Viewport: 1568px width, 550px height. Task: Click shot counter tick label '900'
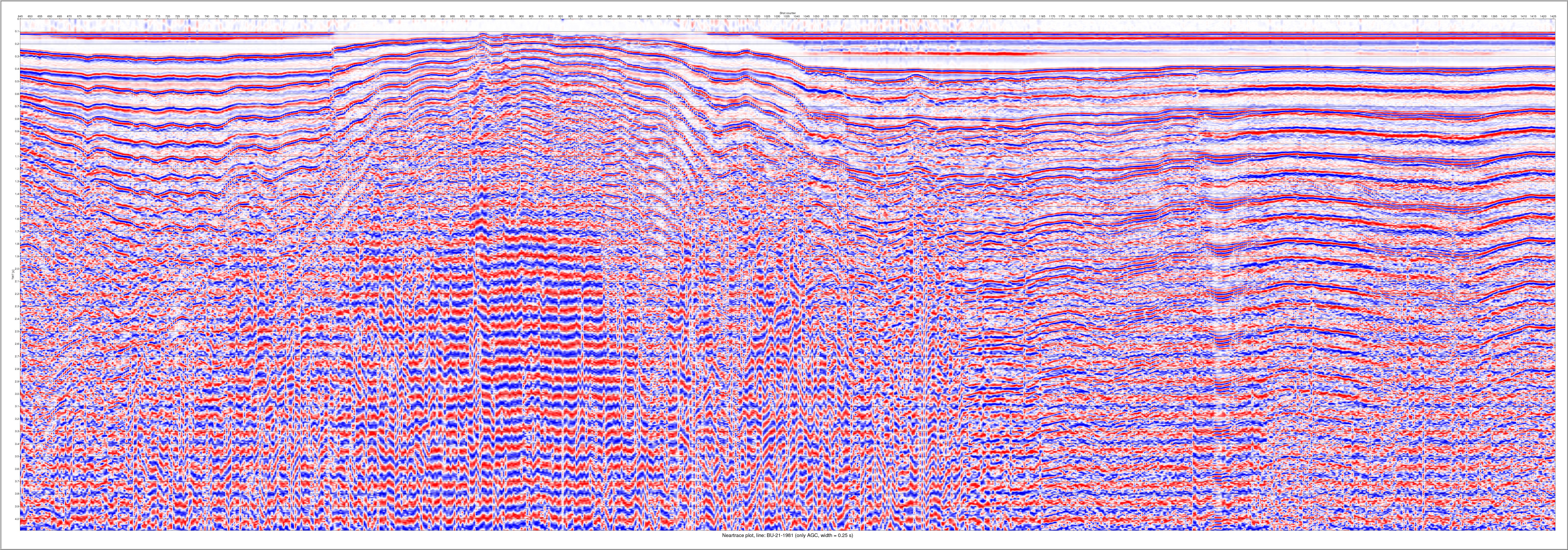click(x=522, y=16)
